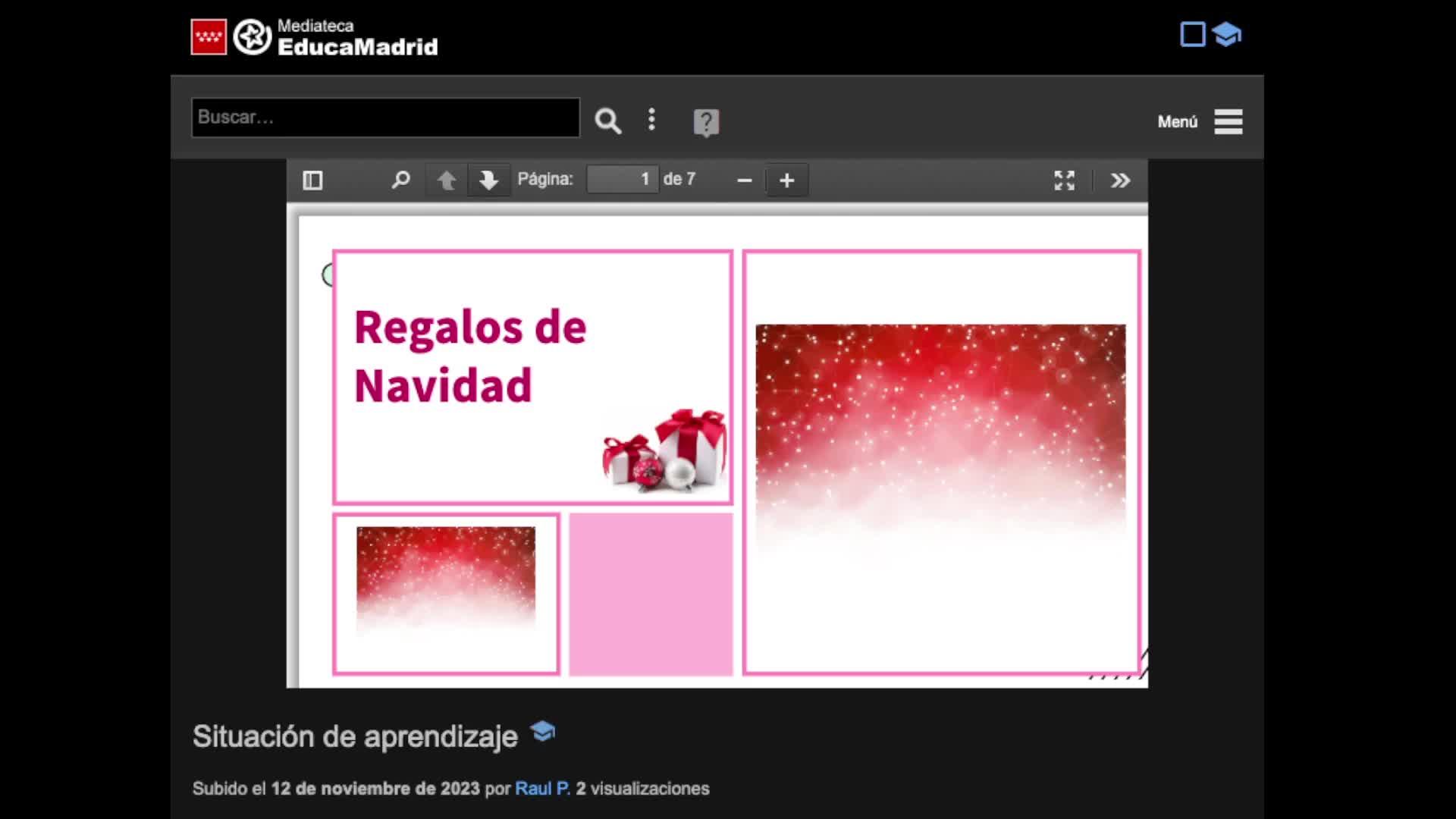Screen dimensions: 1456x819
Task: Select the page number input box
Action: pyautogui.click(x=622, y=180)
